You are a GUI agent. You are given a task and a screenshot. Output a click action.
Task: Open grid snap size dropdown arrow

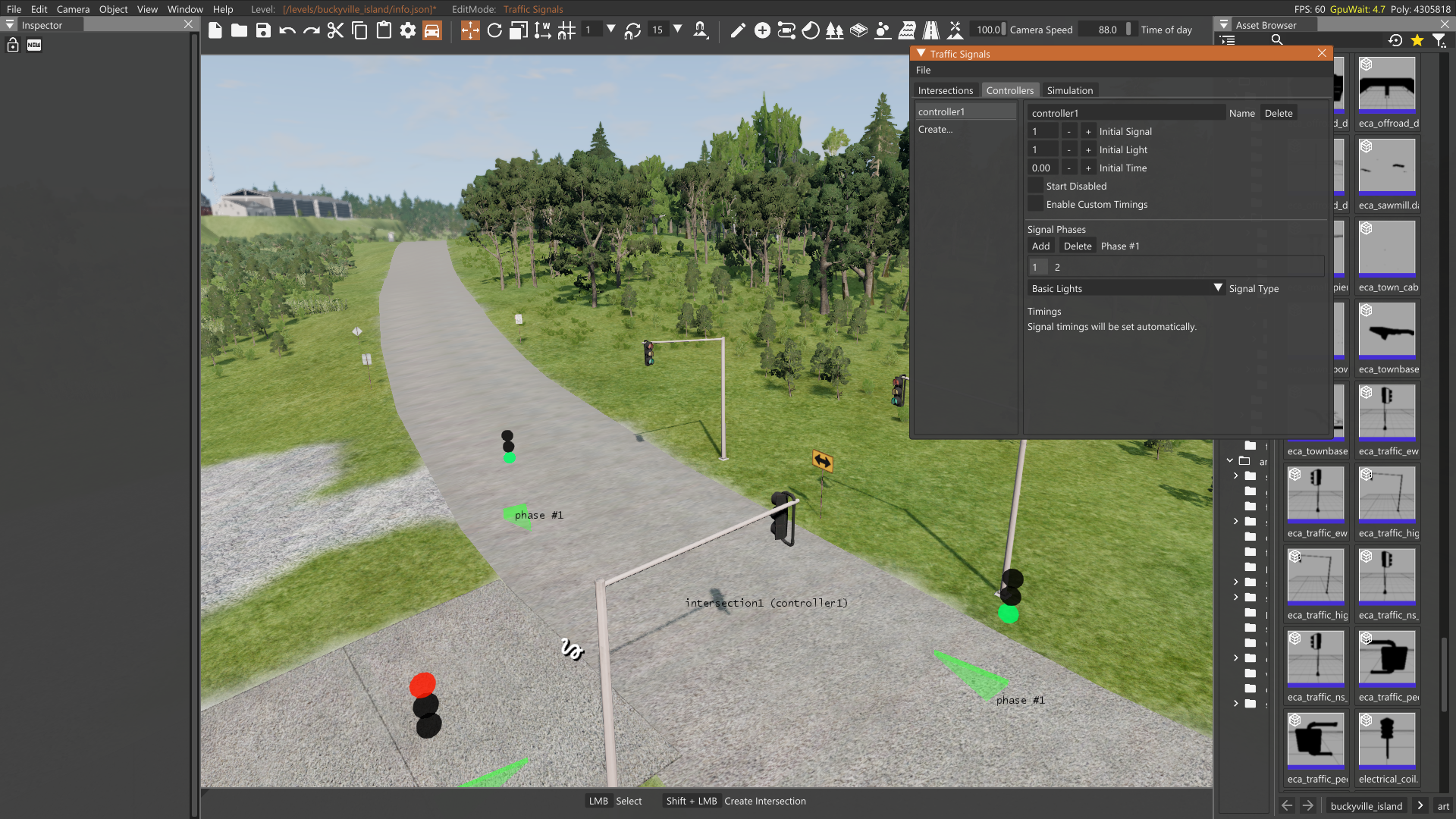[x=611, y=30]
